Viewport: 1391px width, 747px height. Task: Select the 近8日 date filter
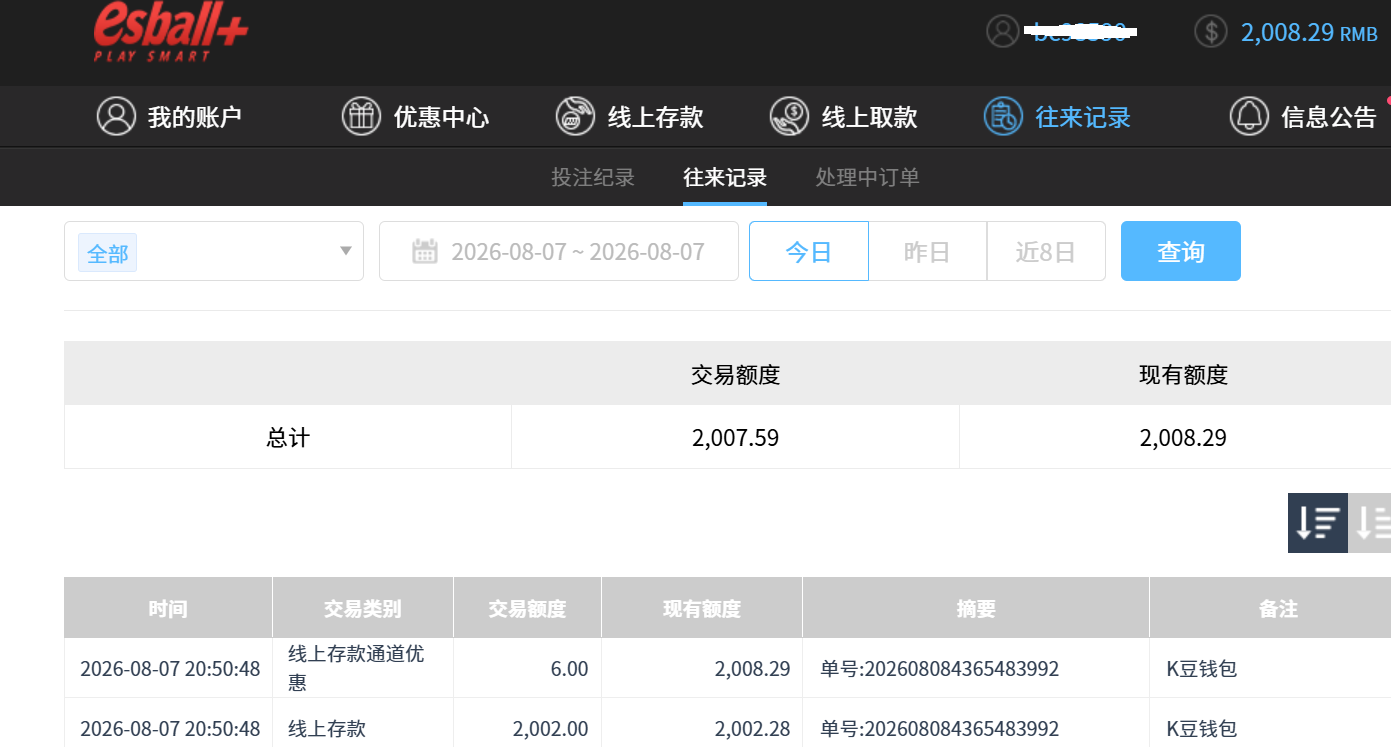[x=1046, y=251]
